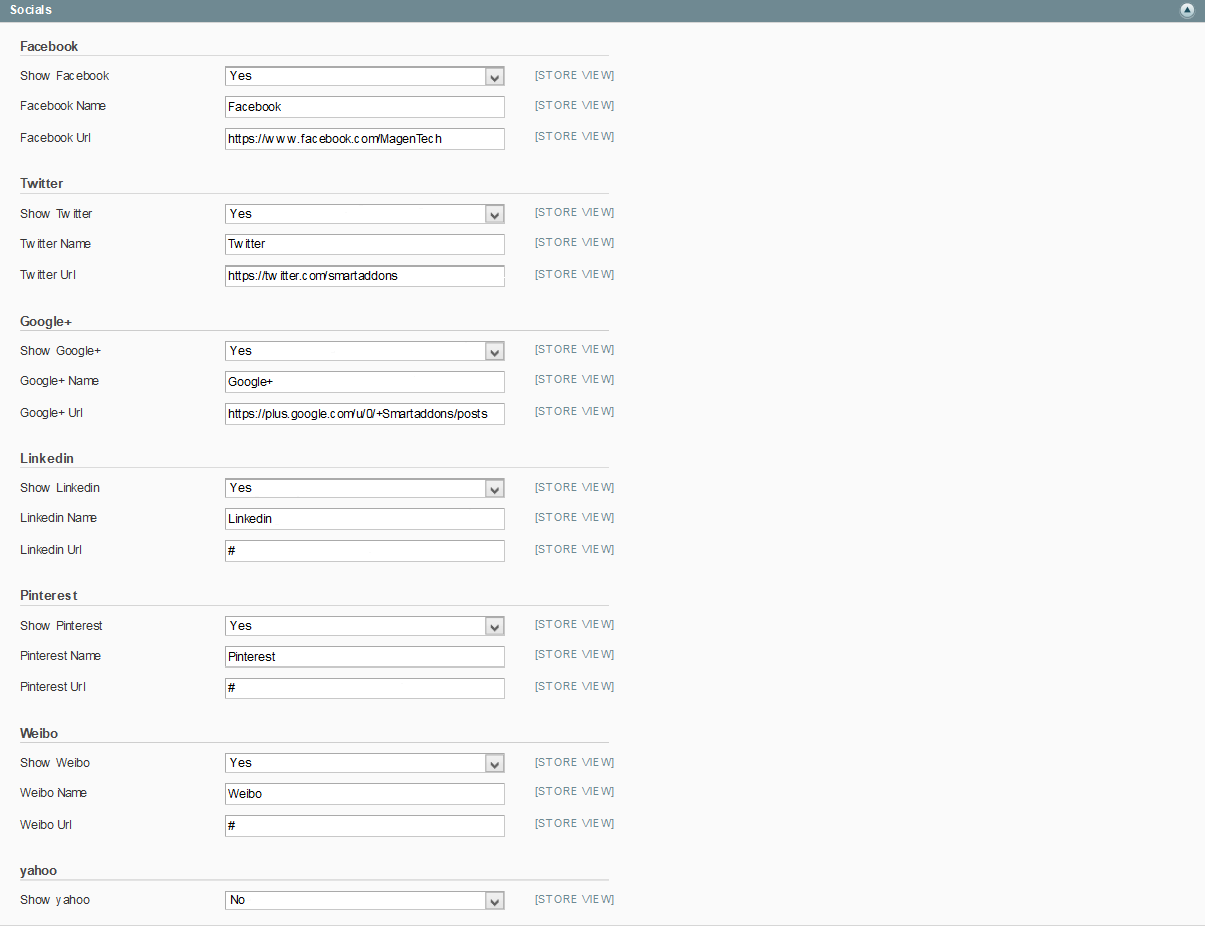Open the Show Google+ dropdown
The height and width of the screenshot is (926, 1205).
click(x=365, y=351)
